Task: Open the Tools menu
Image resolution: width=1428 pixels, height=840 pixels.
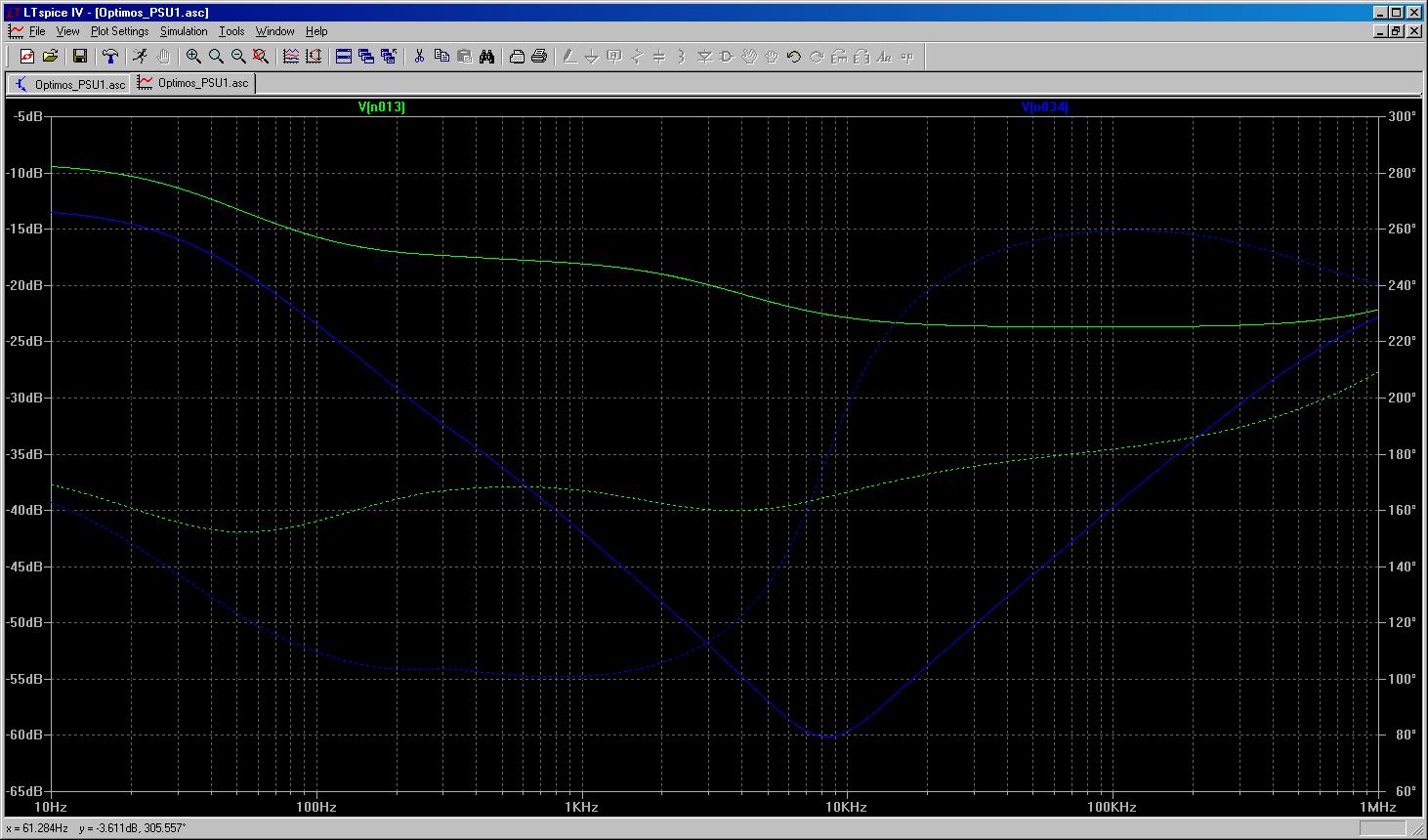Action: [231, 31]
